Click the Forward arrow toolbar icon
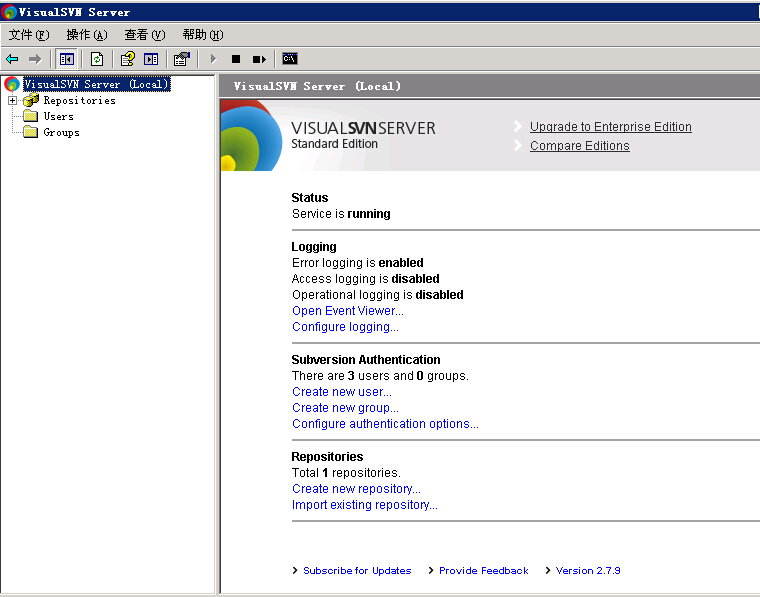The image size is (760, 597). [x=35, y=59]
